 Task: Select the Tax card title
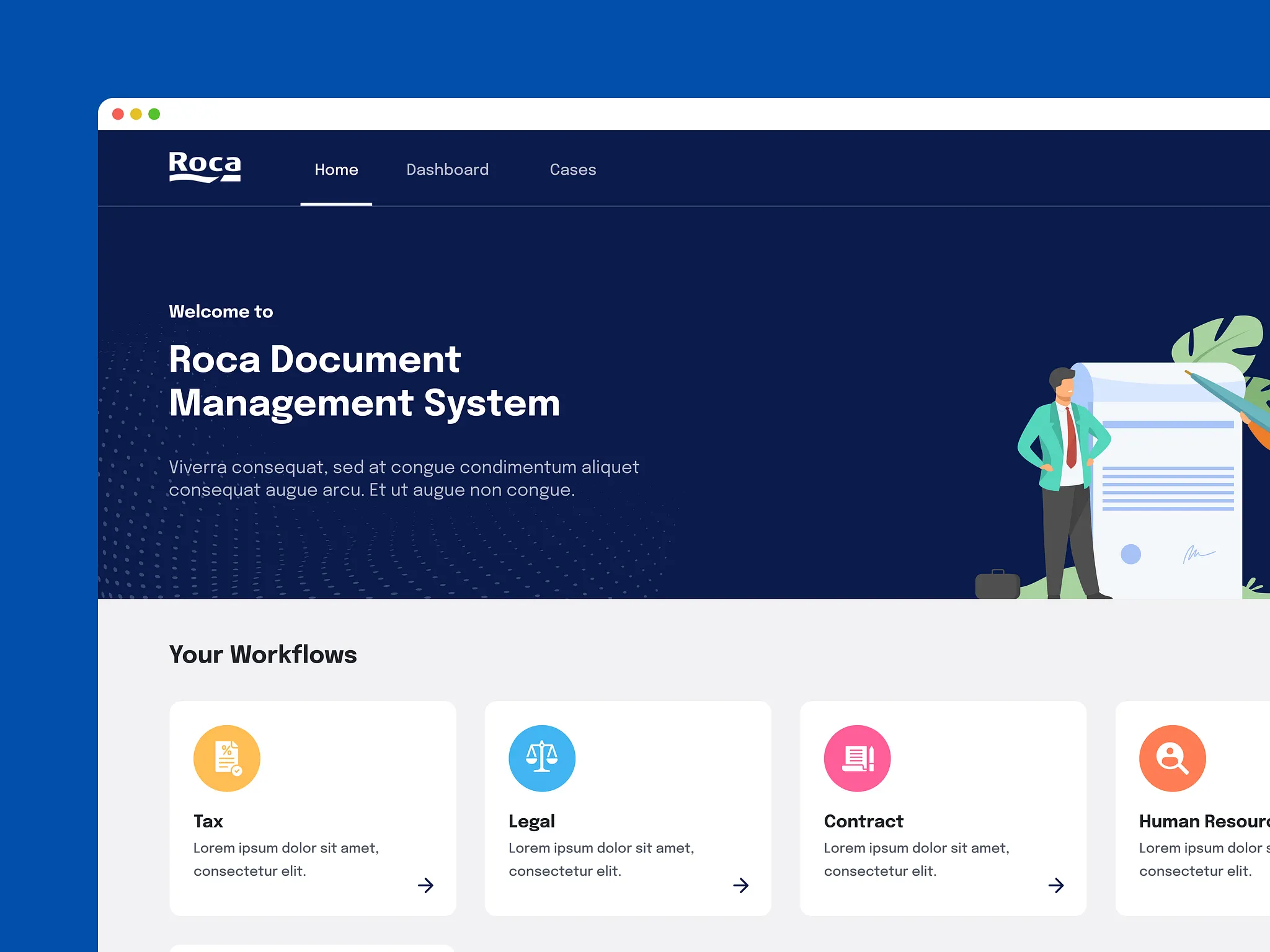point(208,821)
